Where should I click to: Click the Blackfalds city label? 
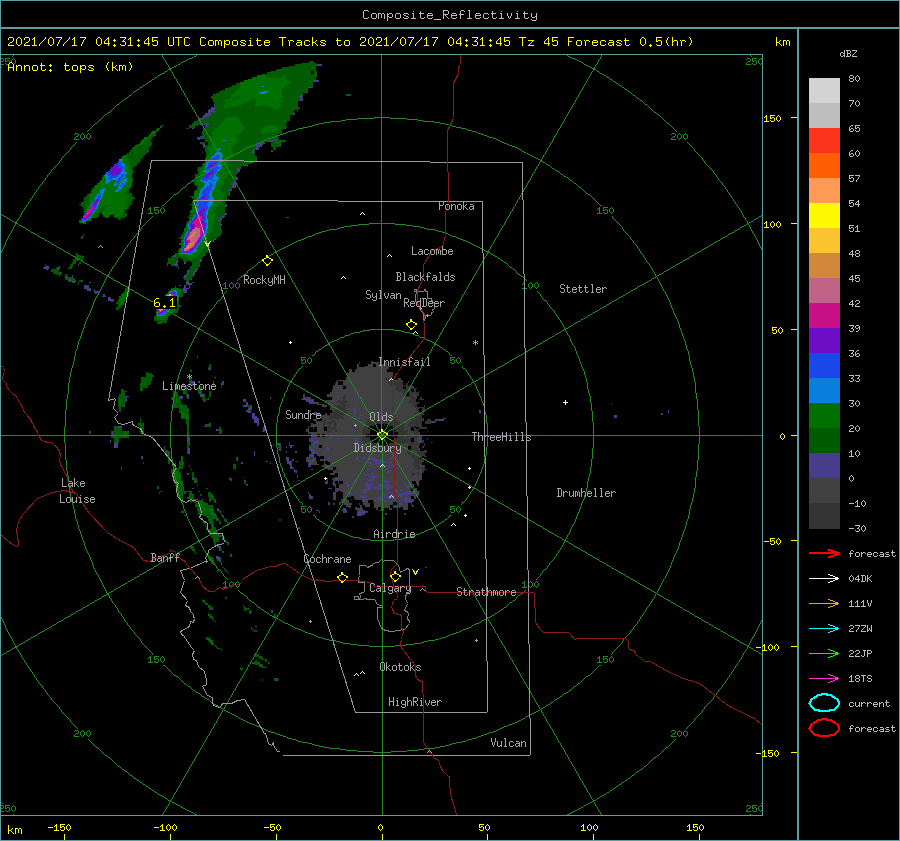point(425,277)
